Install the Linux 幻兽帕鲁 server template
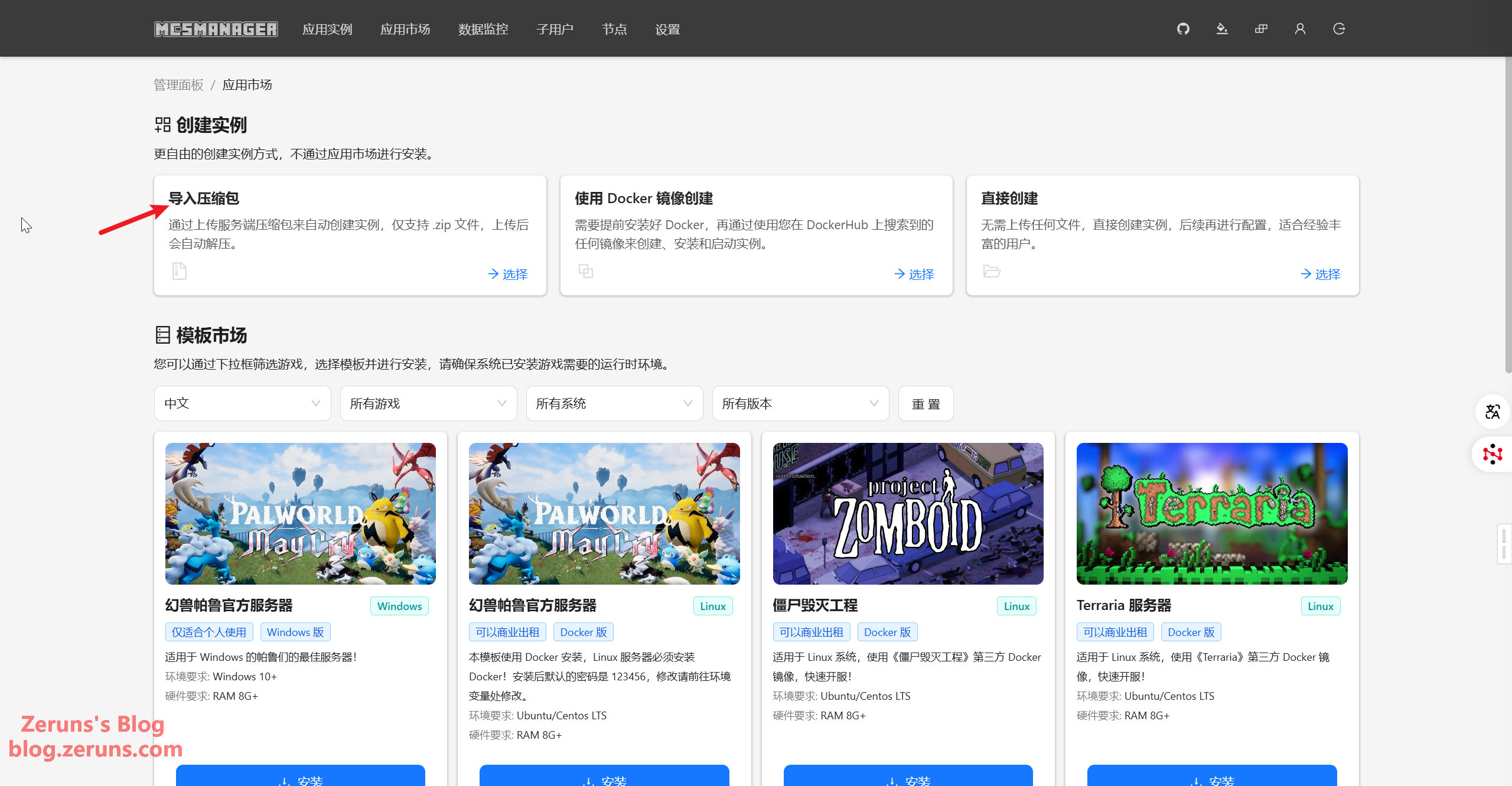This screenshot has width=1512, height=786. (604, 777)
